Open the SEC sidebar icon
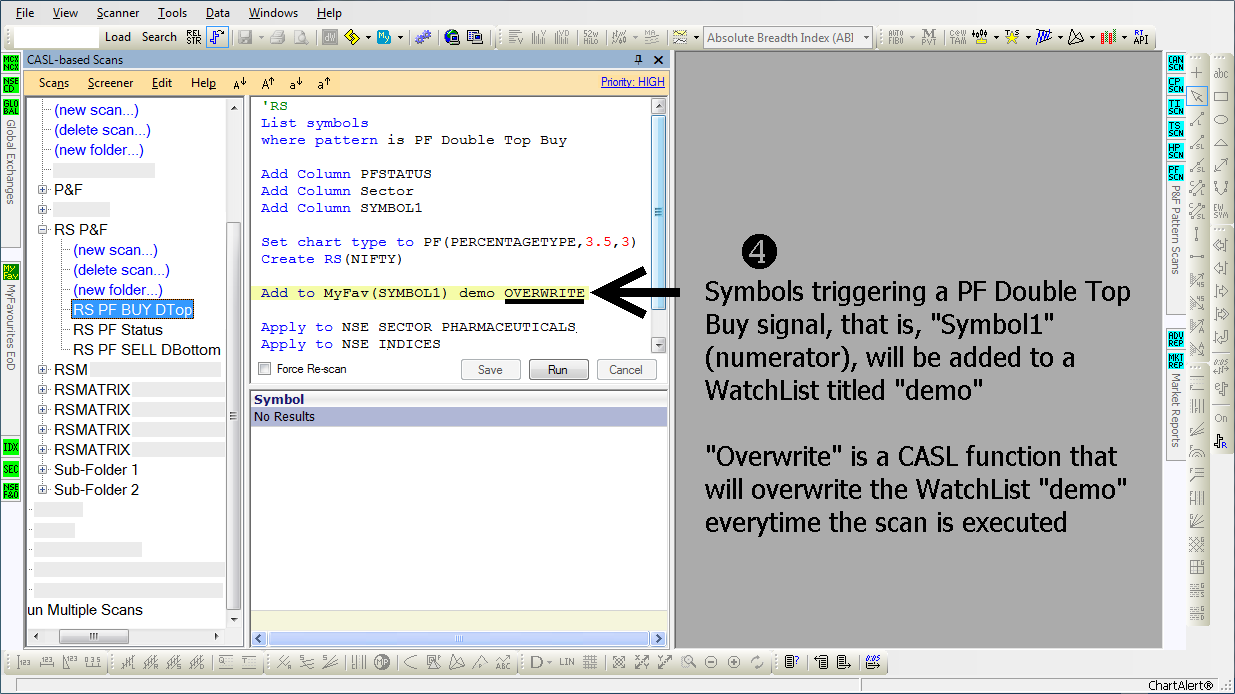 pos(10,469)
